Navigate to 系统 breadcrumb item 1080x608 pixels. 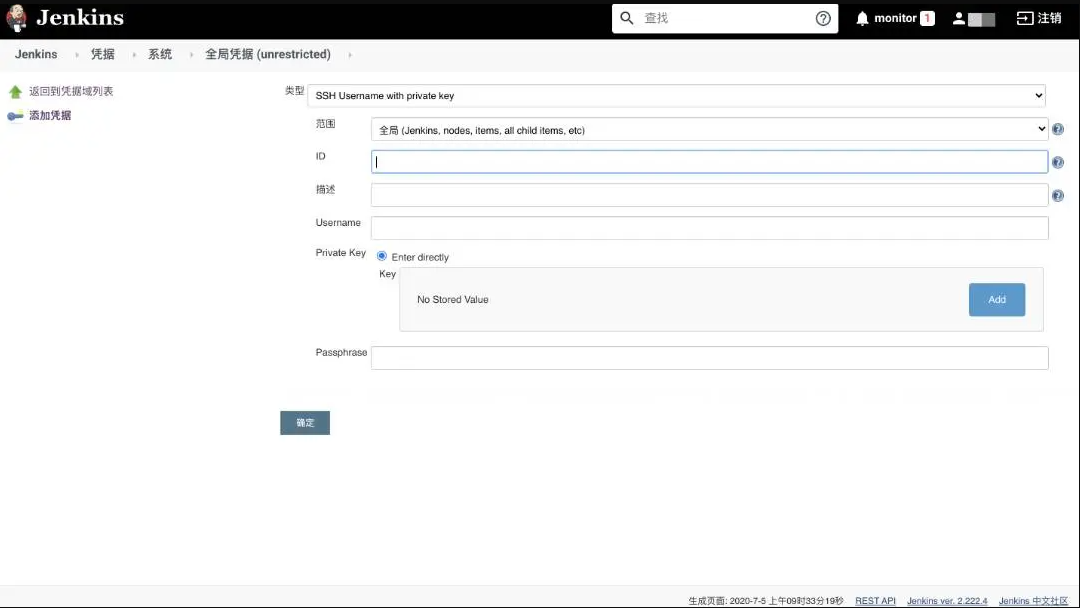click(x=160, y=55)
